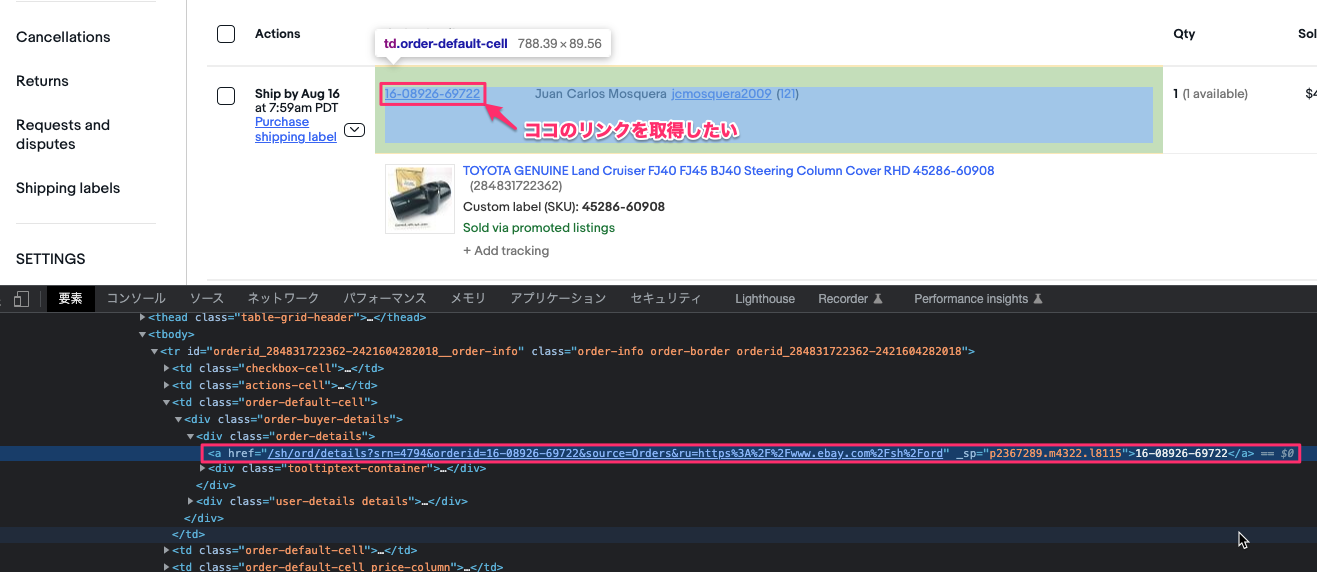Click the flask icon beside Performance insights
Viewport: 1317px width, 572px height.
[x=1038, y=299]
